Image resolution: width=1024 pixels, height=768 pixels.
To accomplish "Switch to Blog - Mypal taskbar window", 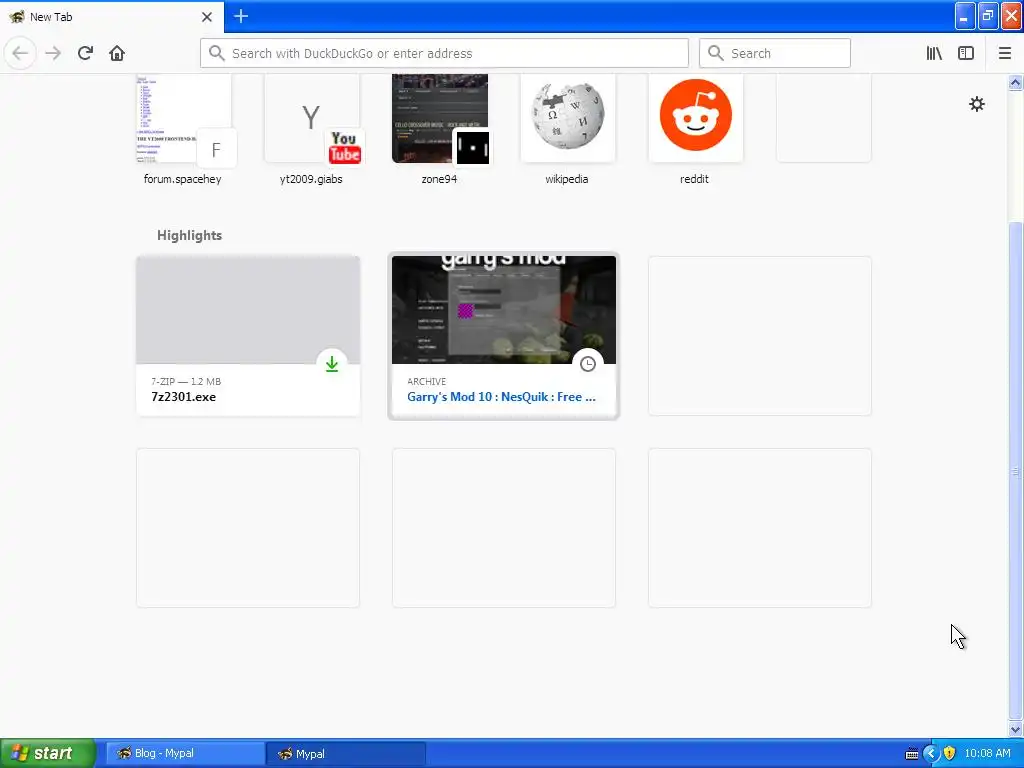I will [x=185, y=754].
